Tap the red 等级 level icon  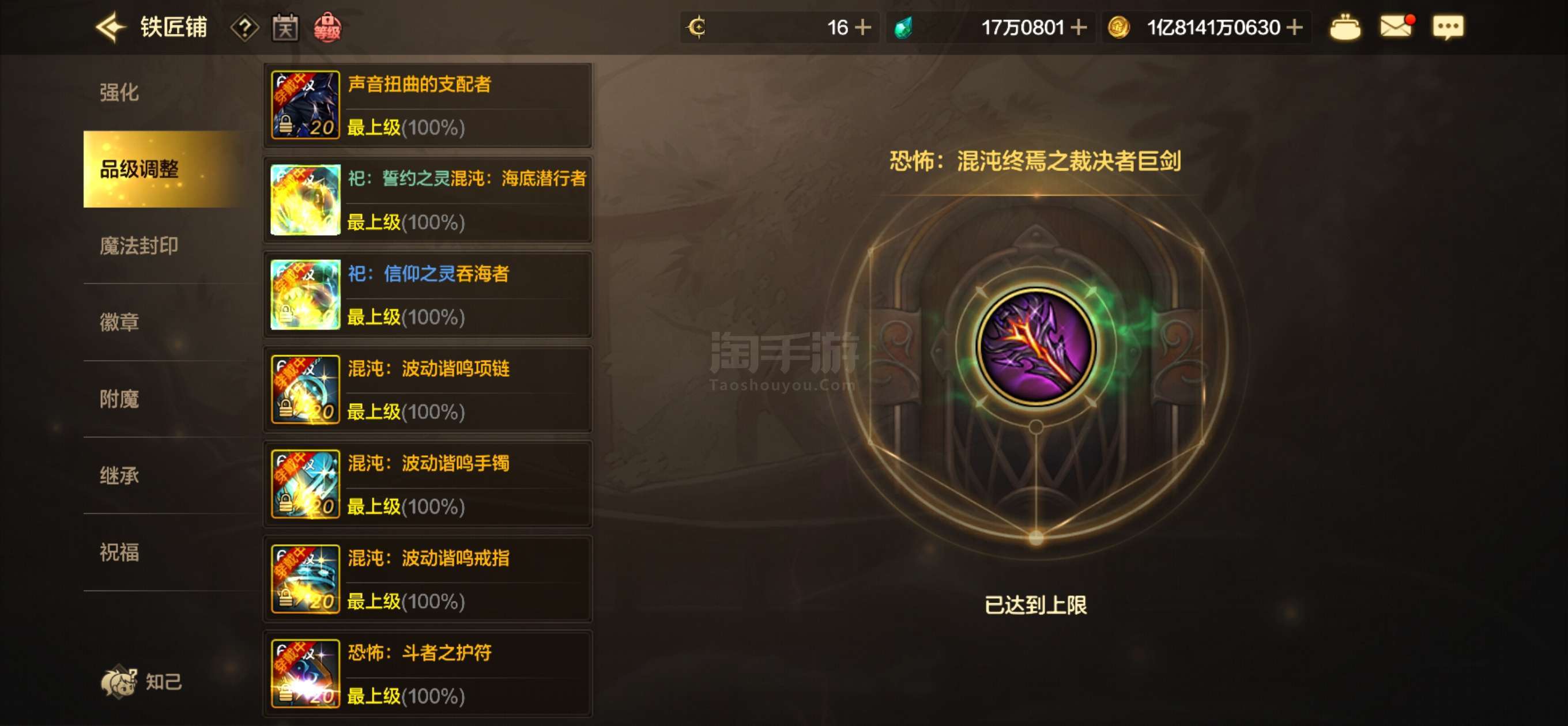click(327, 28)
